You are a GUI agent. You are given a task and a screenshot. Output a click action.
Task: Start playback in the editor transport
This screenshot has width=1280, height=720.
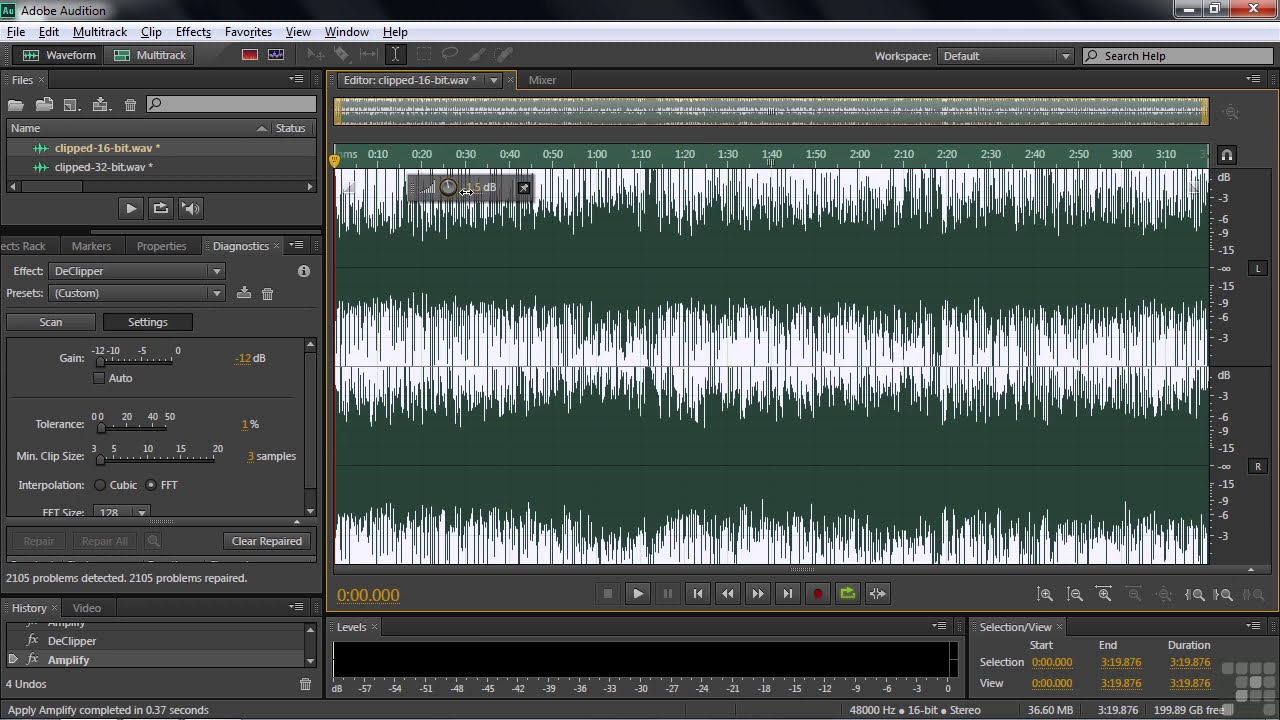point(637,593)
